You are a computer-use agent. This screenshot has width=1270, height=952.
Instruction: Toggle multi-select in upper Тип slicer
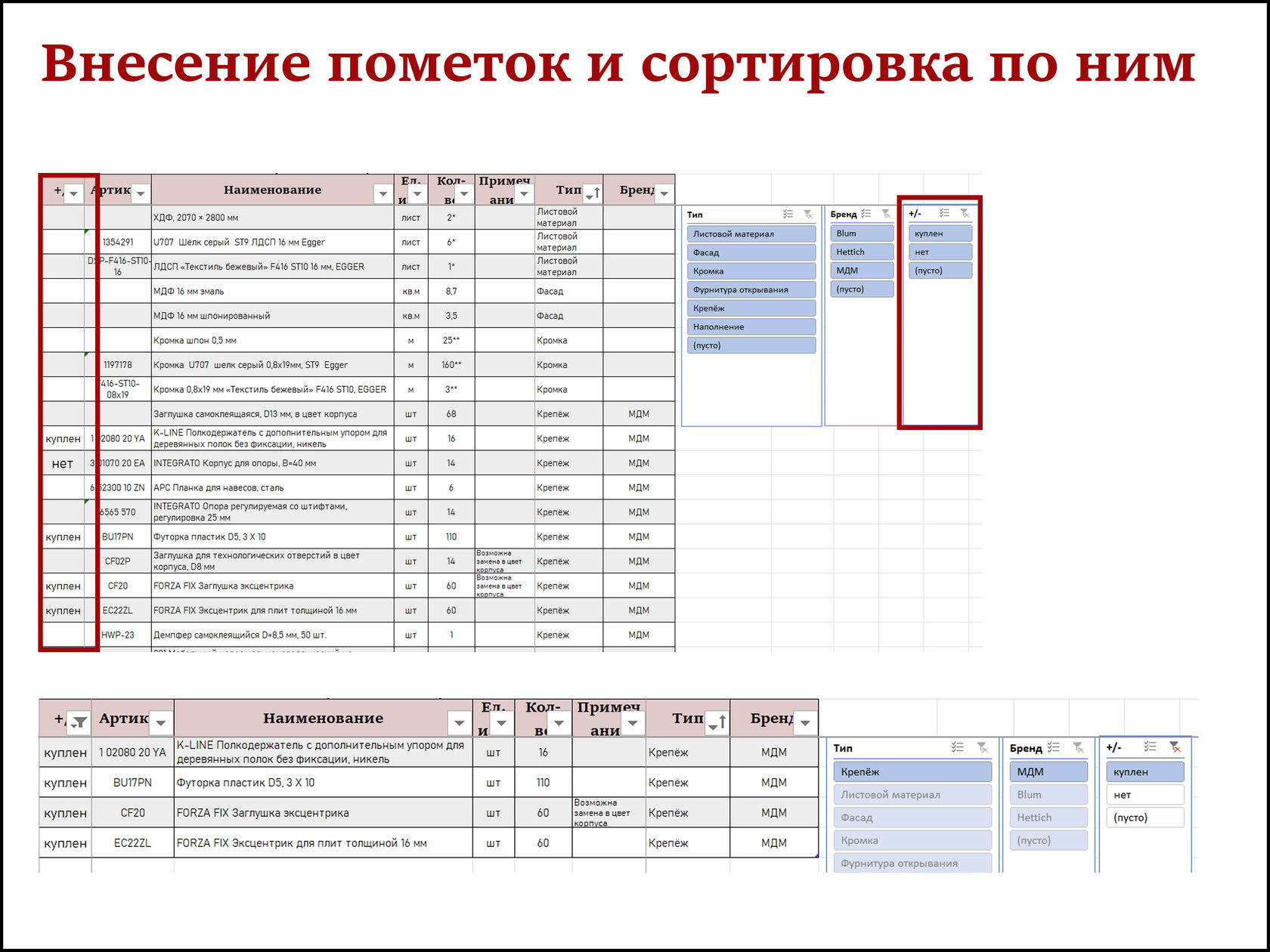click(x=788, y=215)
